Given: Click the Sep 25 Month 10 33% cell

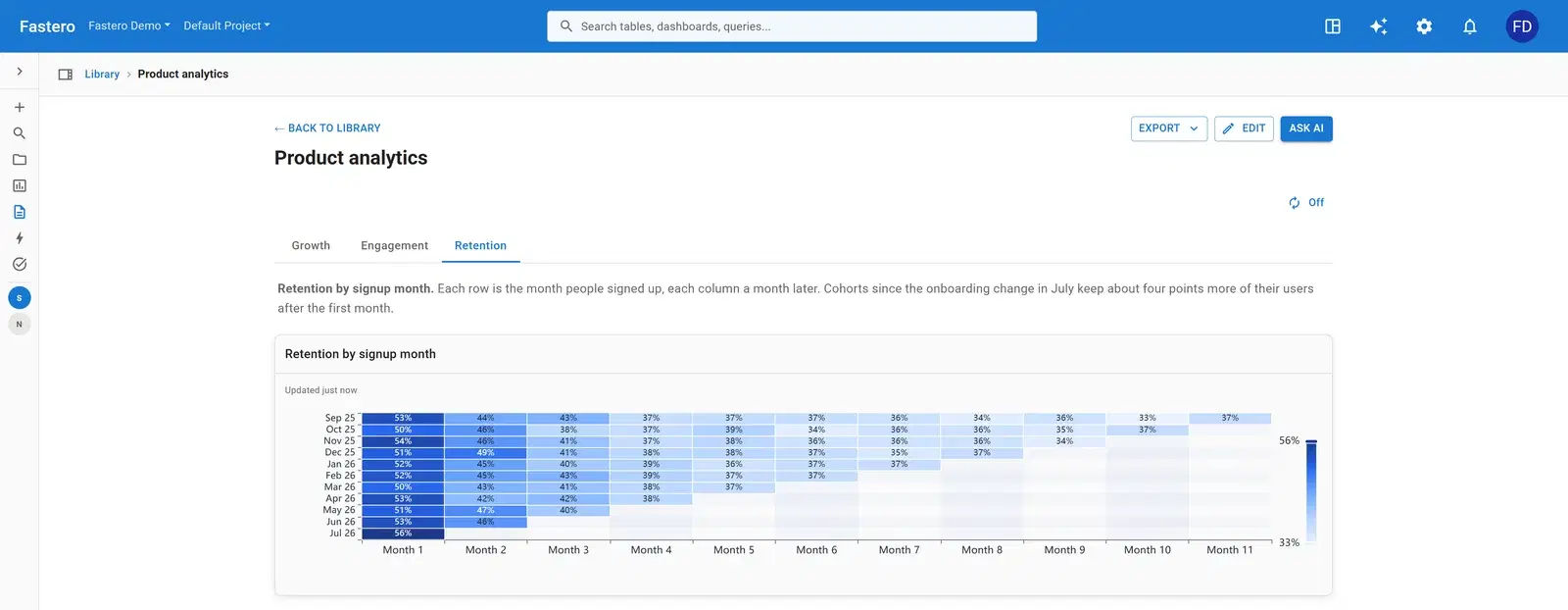Looking at the screenshot, I should click(1148, 418).
